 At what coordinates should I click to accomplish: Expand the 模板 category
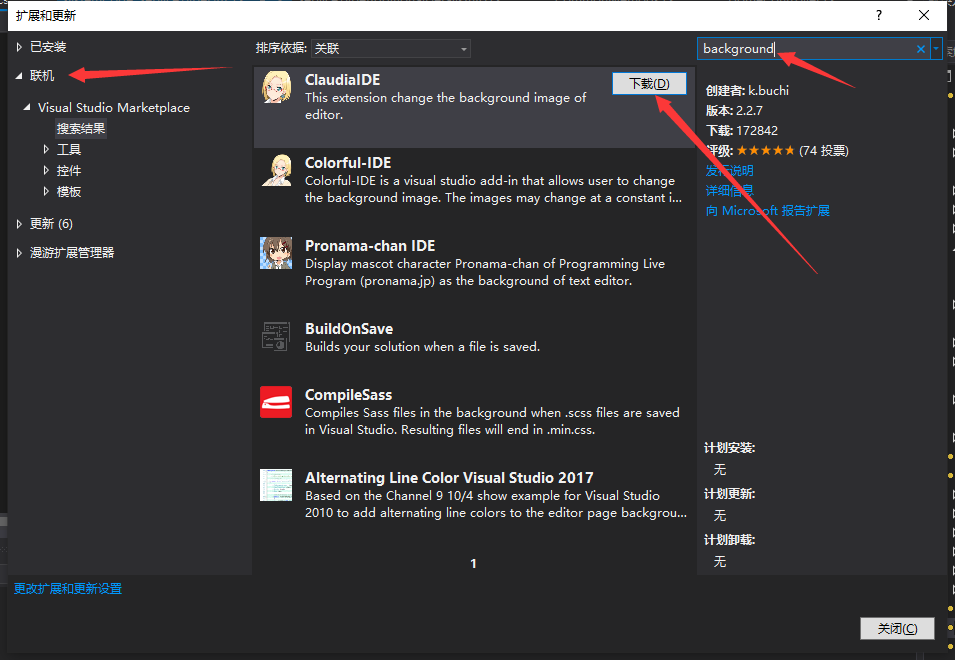(46, 191)
